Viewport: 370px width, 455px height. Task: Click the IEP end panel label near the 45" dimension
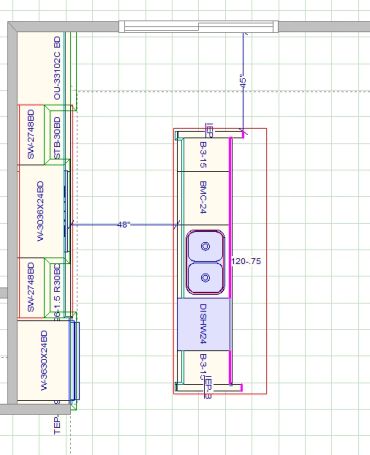click(x=209, y=130)
